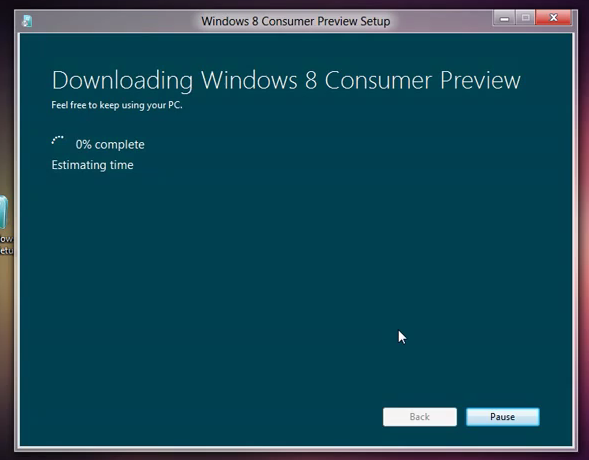Click "Feel free to keep using your PC." text

(117, 105)
